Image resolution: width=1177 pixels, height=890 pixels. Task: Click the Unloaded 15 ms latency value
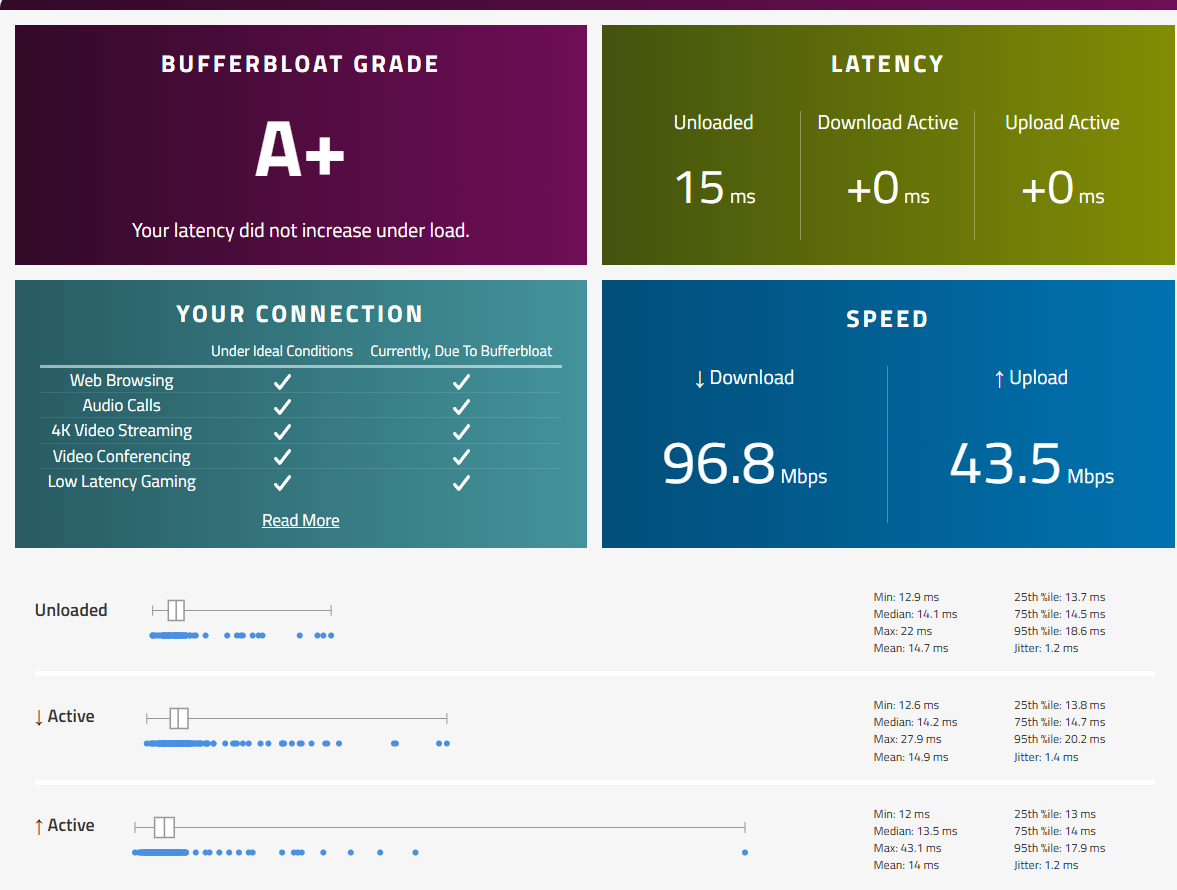click(715, 188)
